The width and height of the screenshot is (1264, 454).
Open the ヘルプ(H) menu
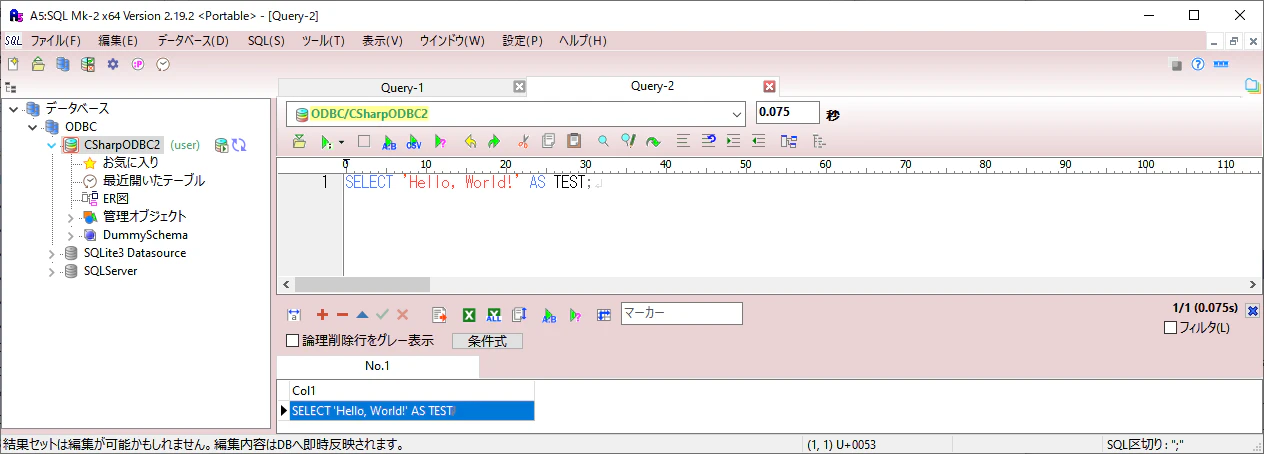[x=582, y=41]
